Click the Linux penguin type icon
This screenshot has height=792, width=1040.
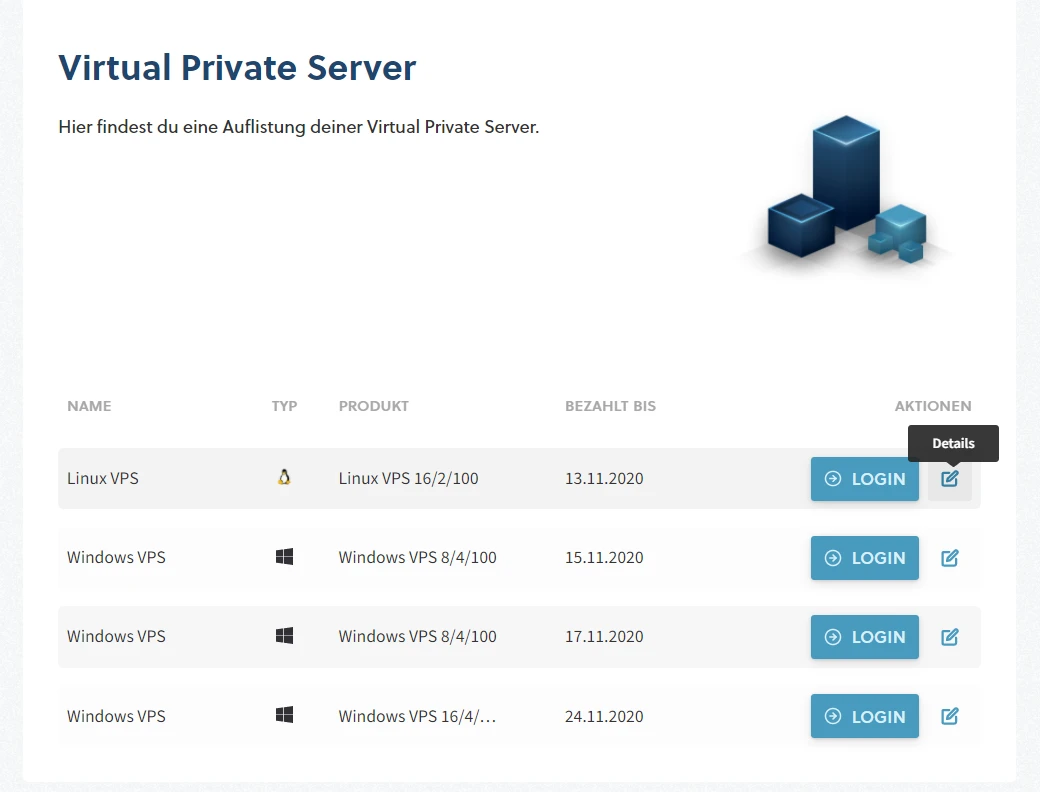point(284,478)
